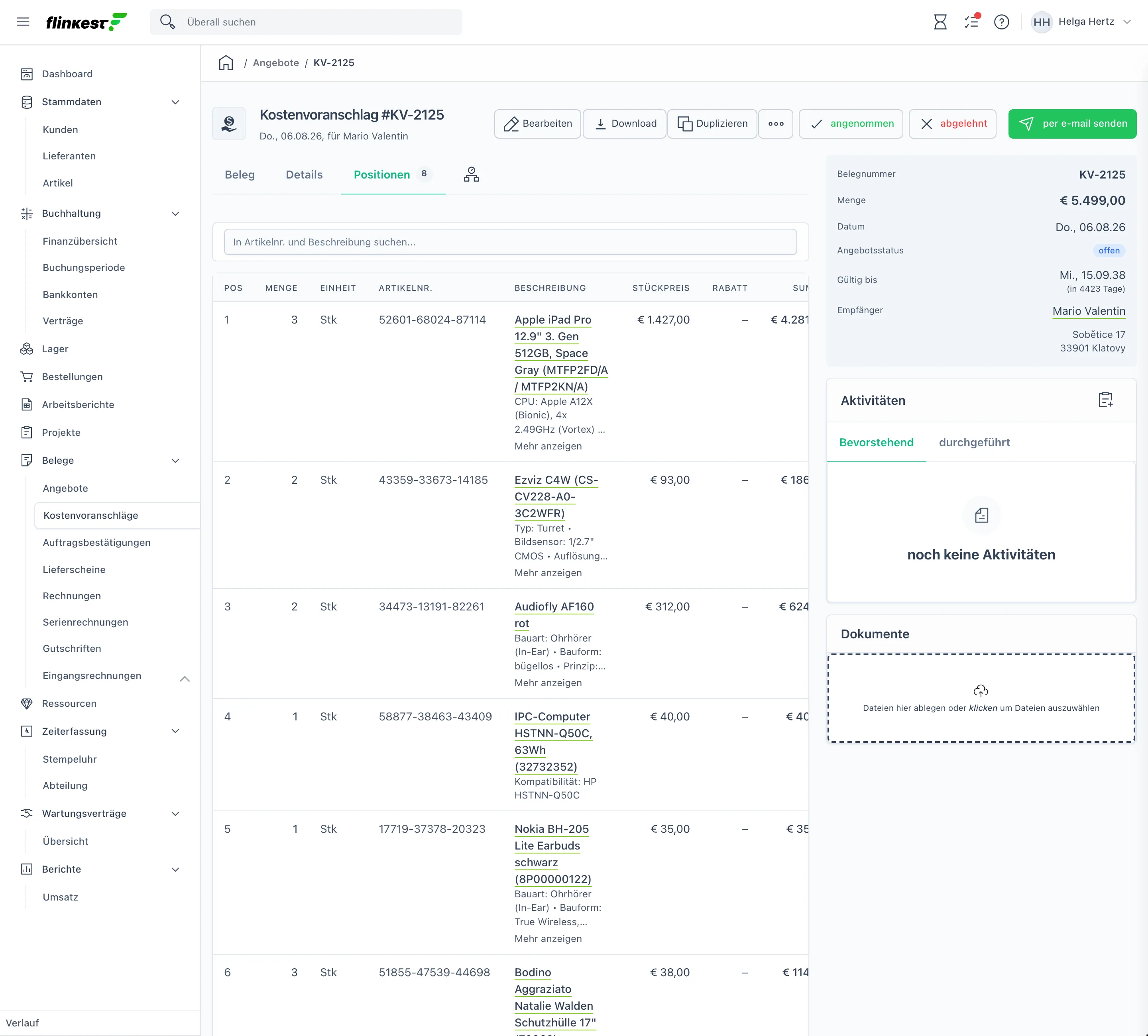Click the upload cloud icon in Dokumente

point(981,691)
